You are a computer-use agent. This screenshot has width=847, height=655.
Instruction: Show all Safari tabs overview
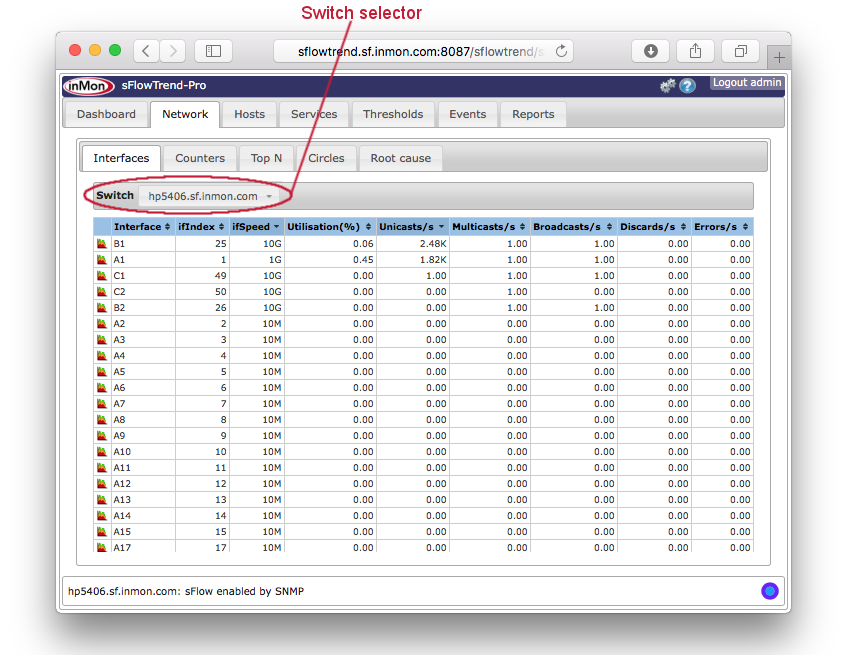[x=741, y=51]
